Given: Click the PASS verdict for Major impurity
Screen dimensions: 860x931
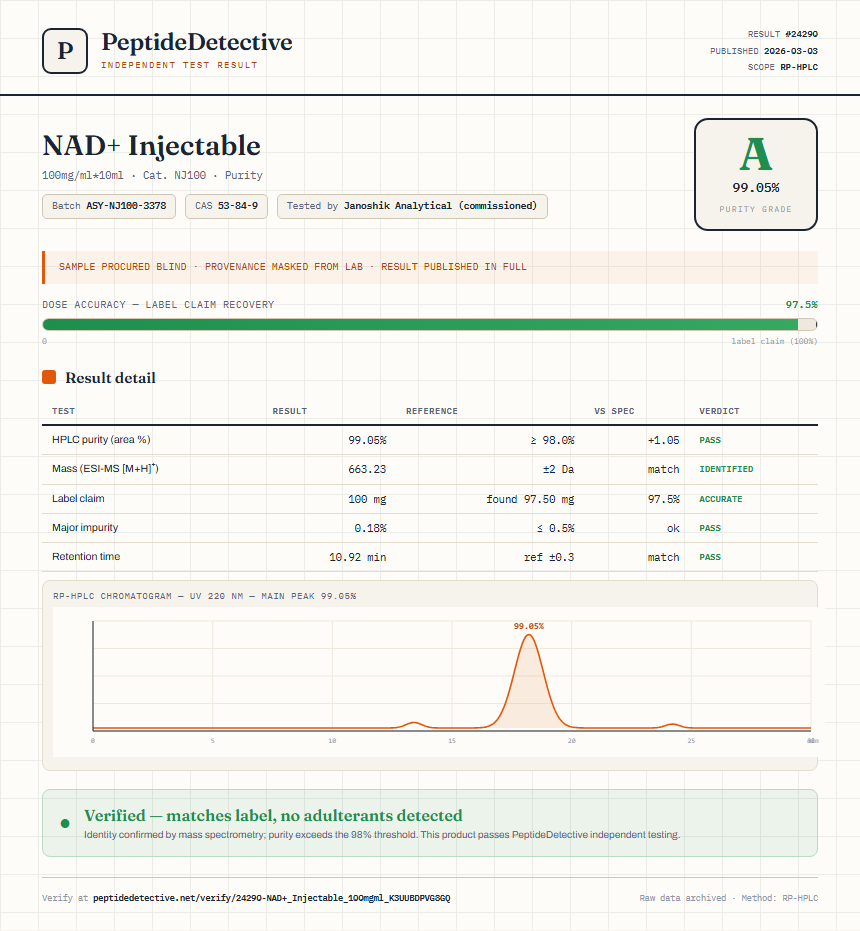Looking at the screenshot, I should 710,528.
